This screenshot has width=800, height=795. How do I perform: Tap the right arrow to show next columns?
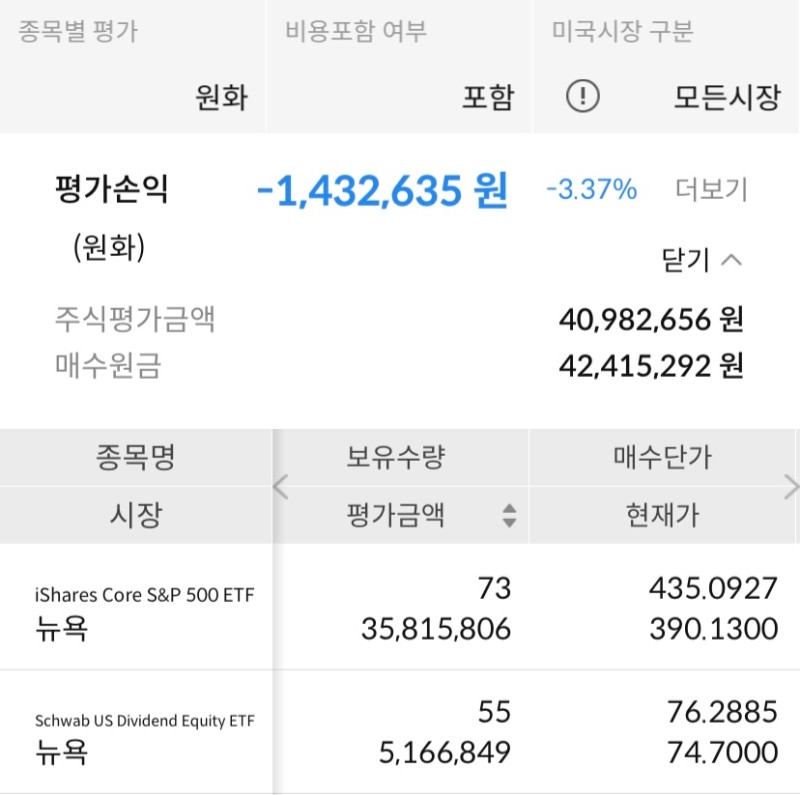pos(791,487)
